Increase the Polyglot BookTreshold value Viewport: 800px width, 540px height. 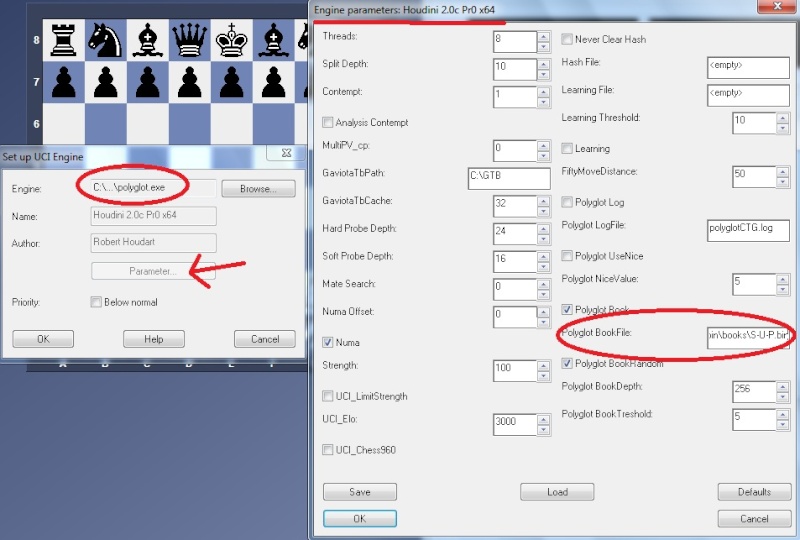(783, 414)
